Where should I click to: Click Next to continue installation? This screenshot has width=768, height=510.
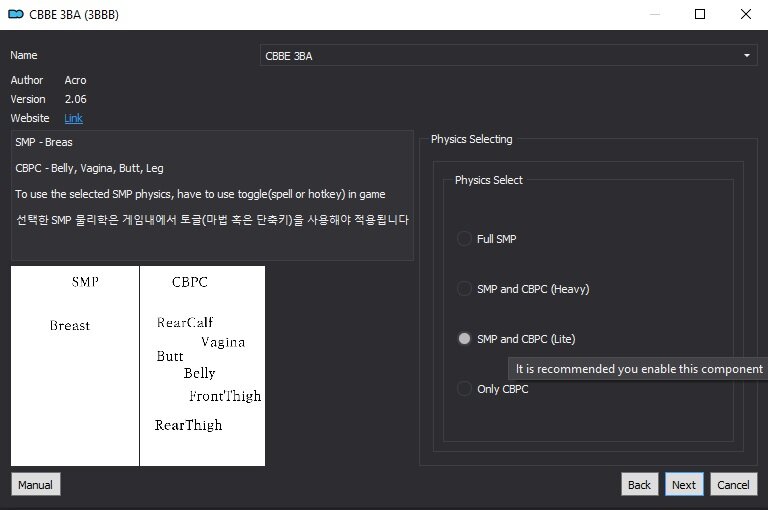[x=684, y=485]
